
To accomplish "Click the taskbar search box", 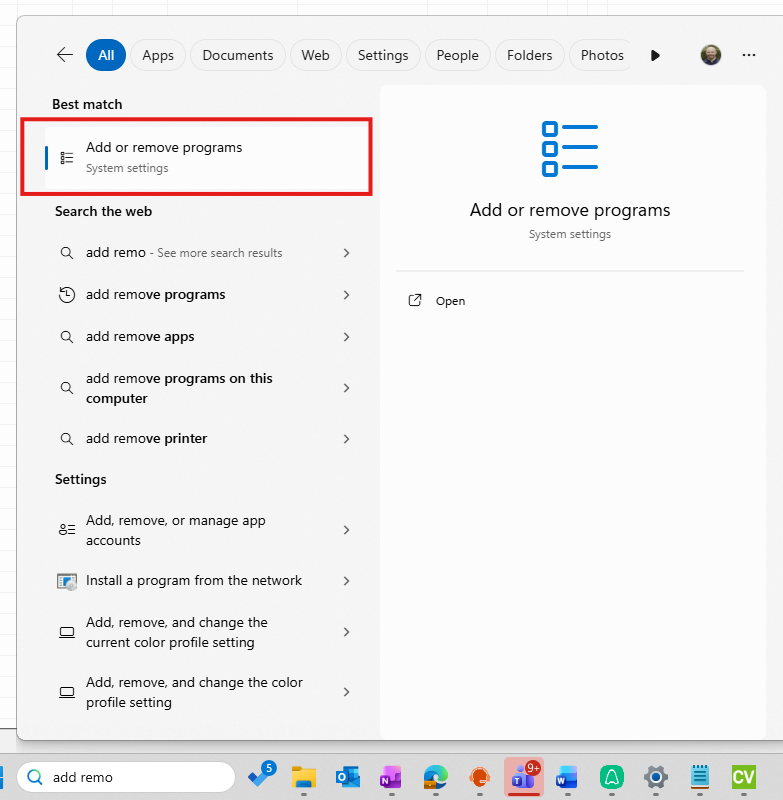I will [x=128, y=777].
